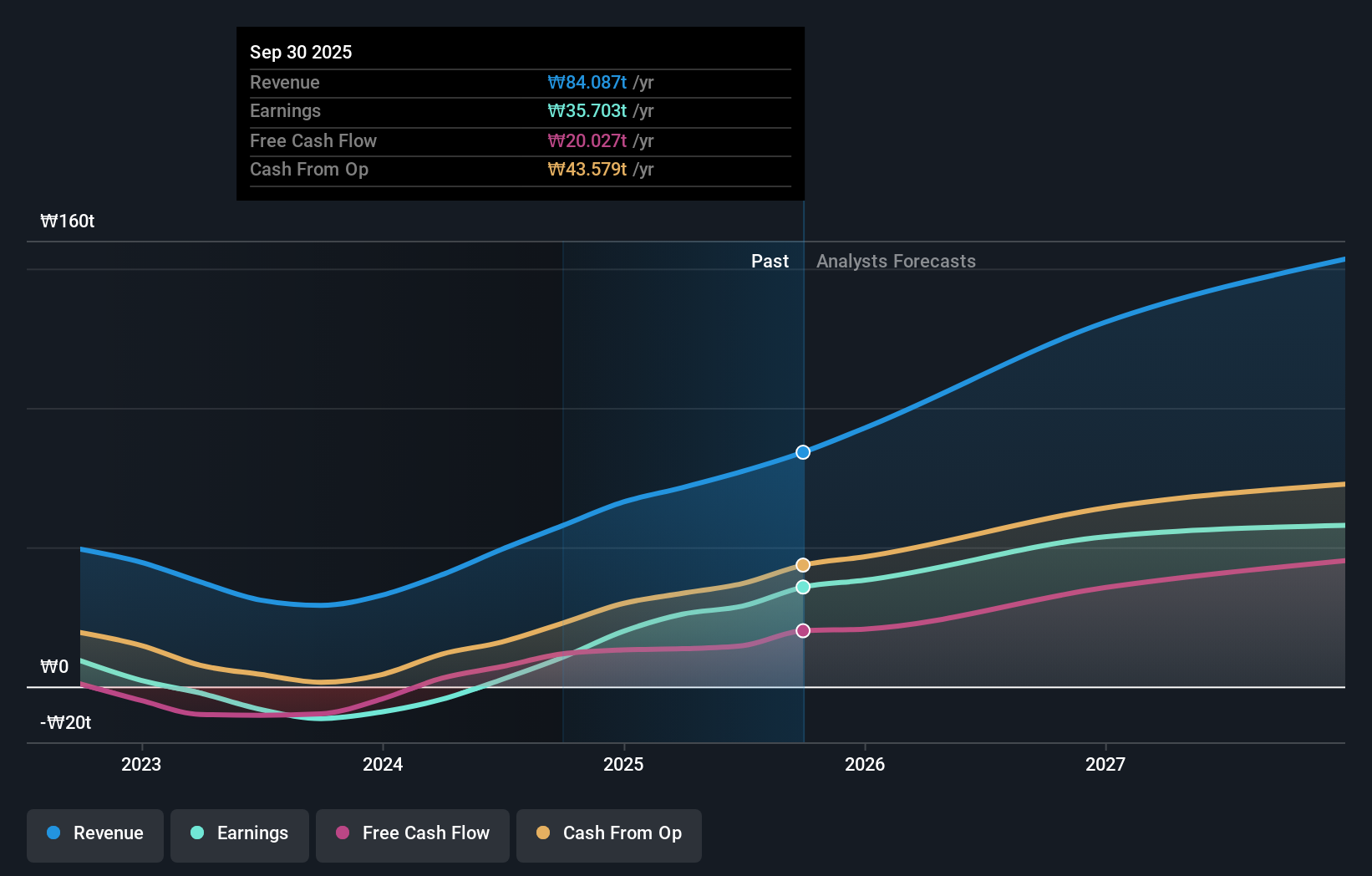Click the teal Earnings legend dot
1372x876 pixels.
tap(196, 833)
